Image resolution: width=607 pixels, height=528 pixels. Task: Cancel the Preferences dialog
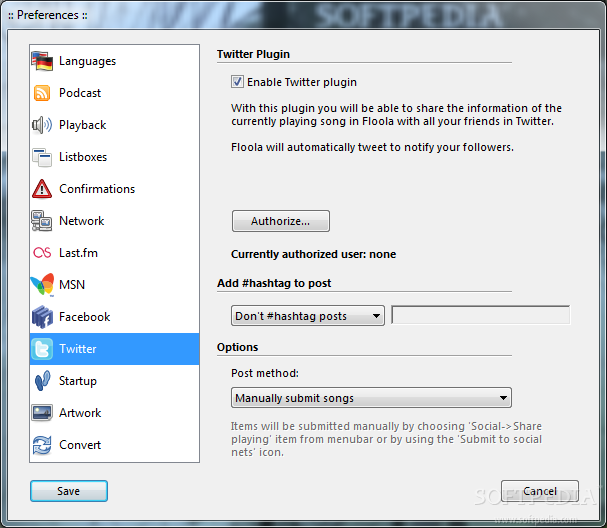pos(540,491)
